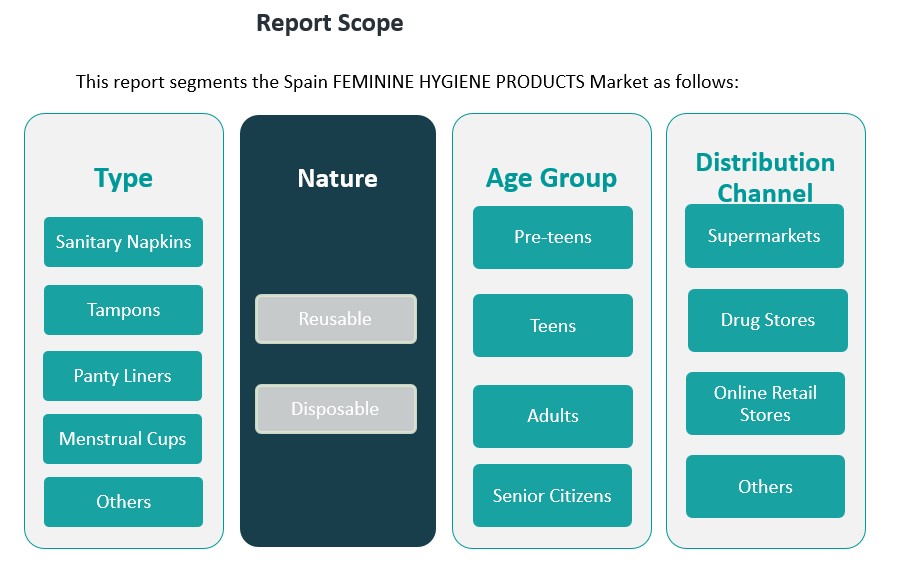Click the Senior Citizens box
The height and width of the screenshot is (575, 903).
(x=552, y=496)
